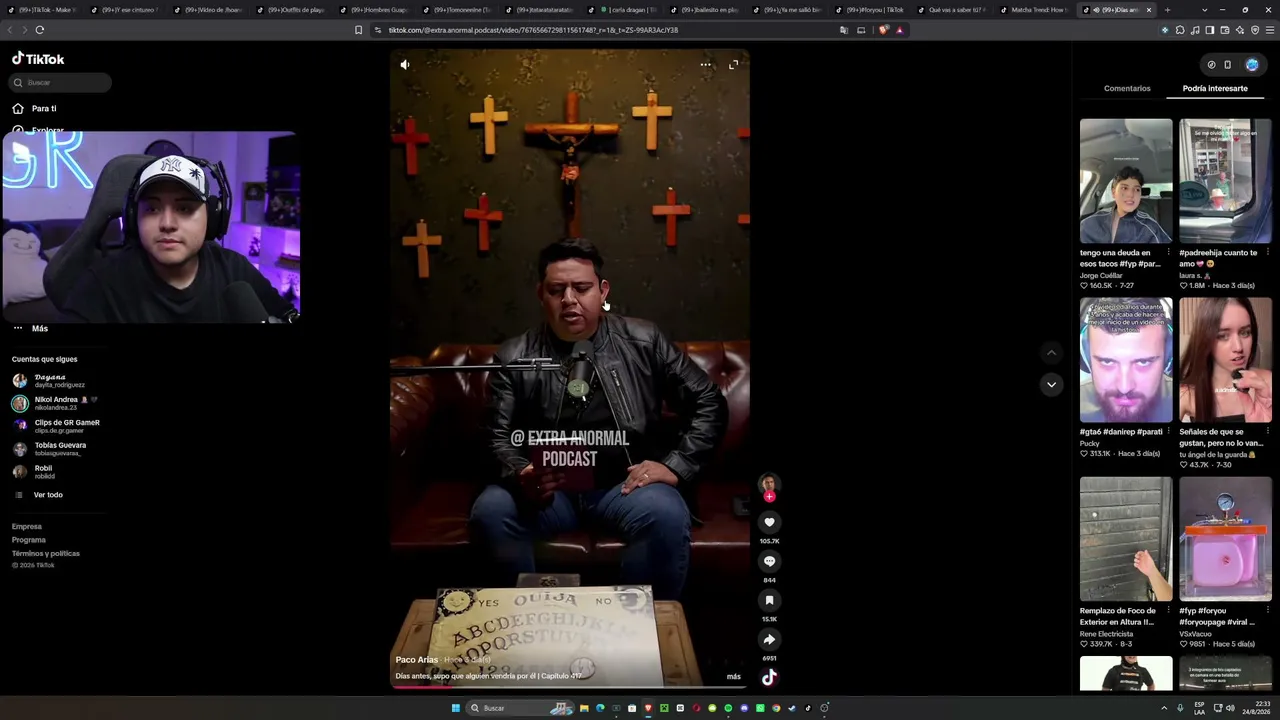Expand the Empresa footer section
1280x720 pixels.
27,526
